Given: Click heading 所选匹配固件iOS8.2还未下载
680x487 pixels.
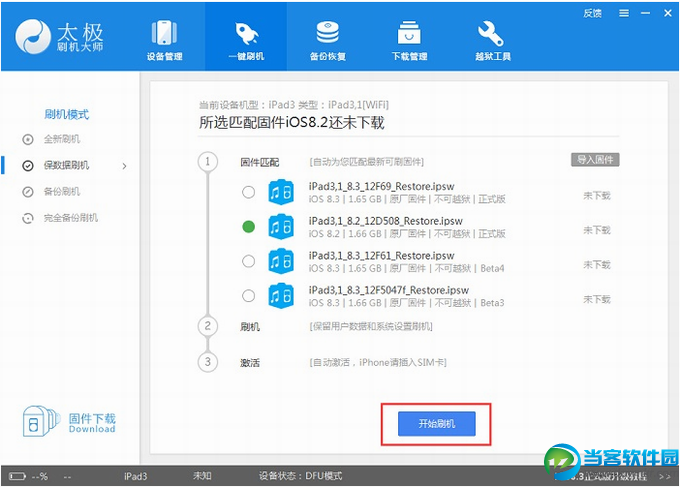Looking at the screenshot, I should pos(291,123).
